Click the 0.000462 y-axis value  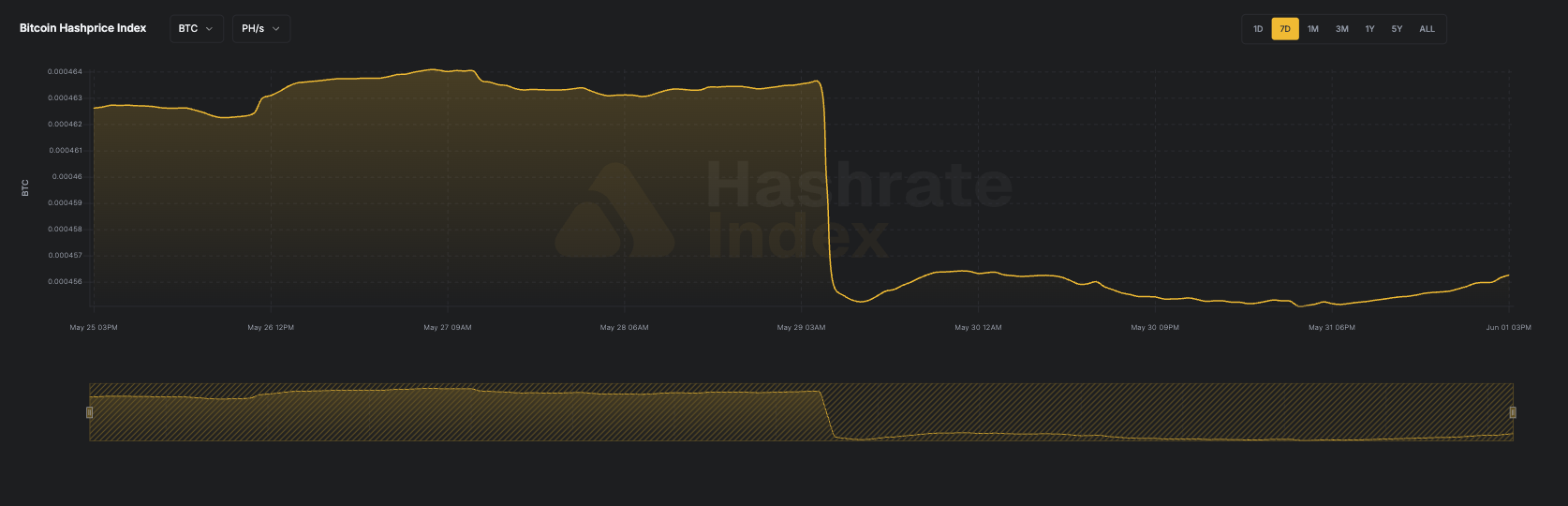[x=65, y=125]
